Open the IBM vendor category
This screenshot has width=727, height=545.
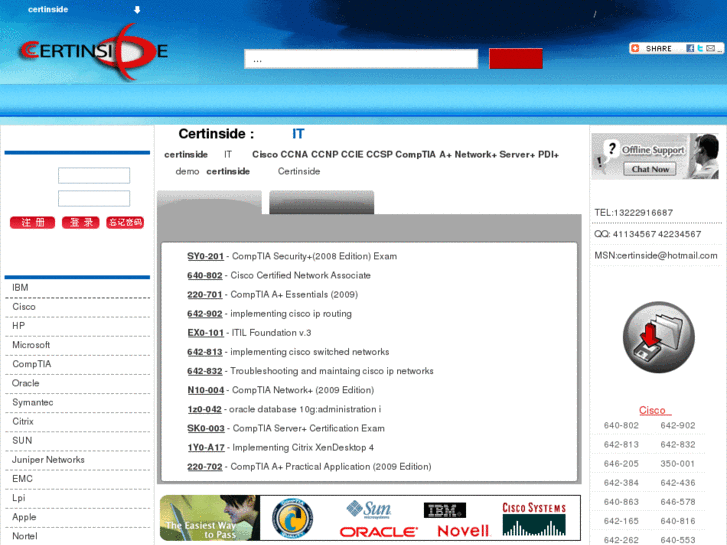tap(20, 288)
